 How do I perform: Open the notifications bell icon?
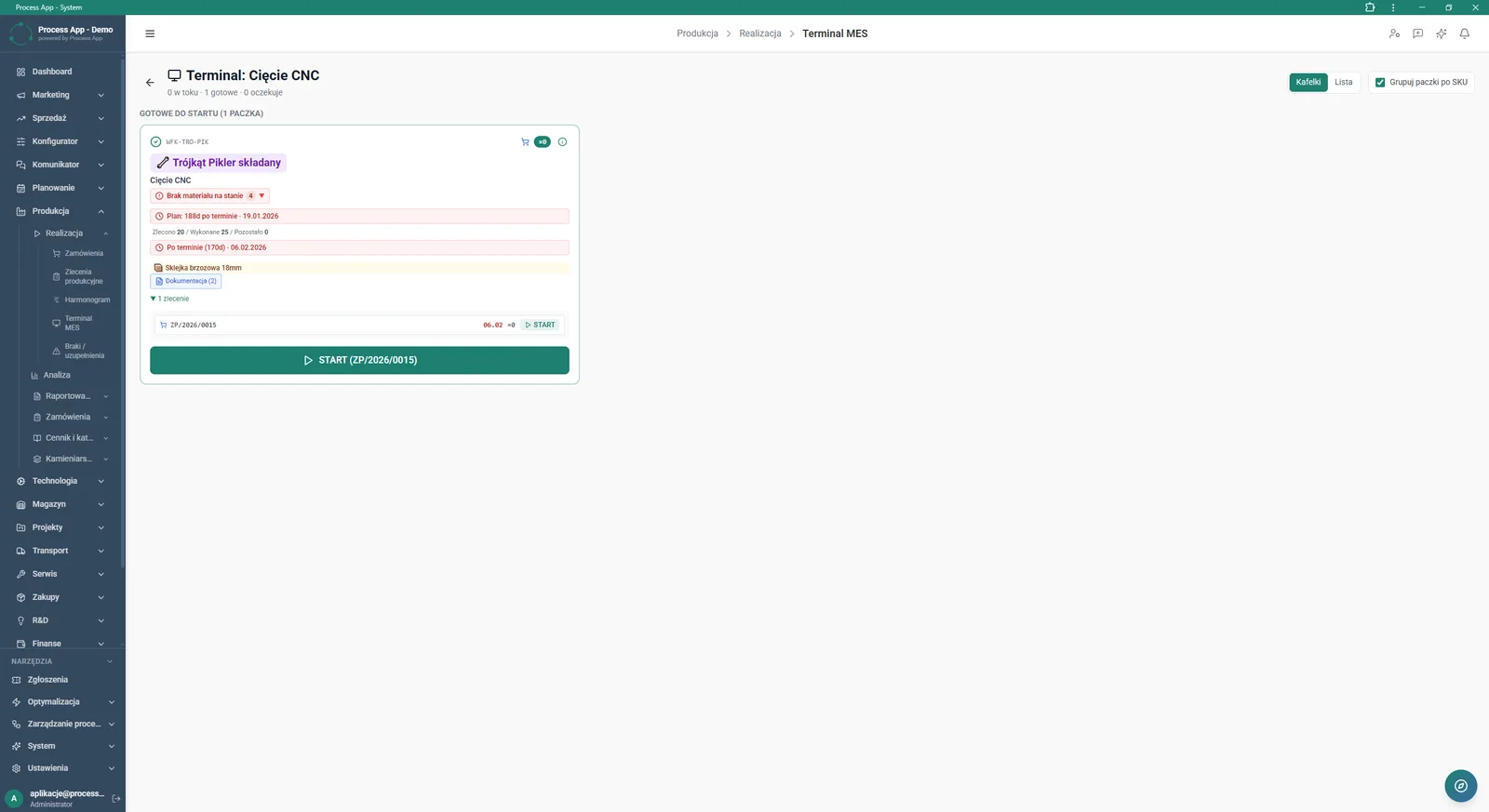tap(1464, 33)
